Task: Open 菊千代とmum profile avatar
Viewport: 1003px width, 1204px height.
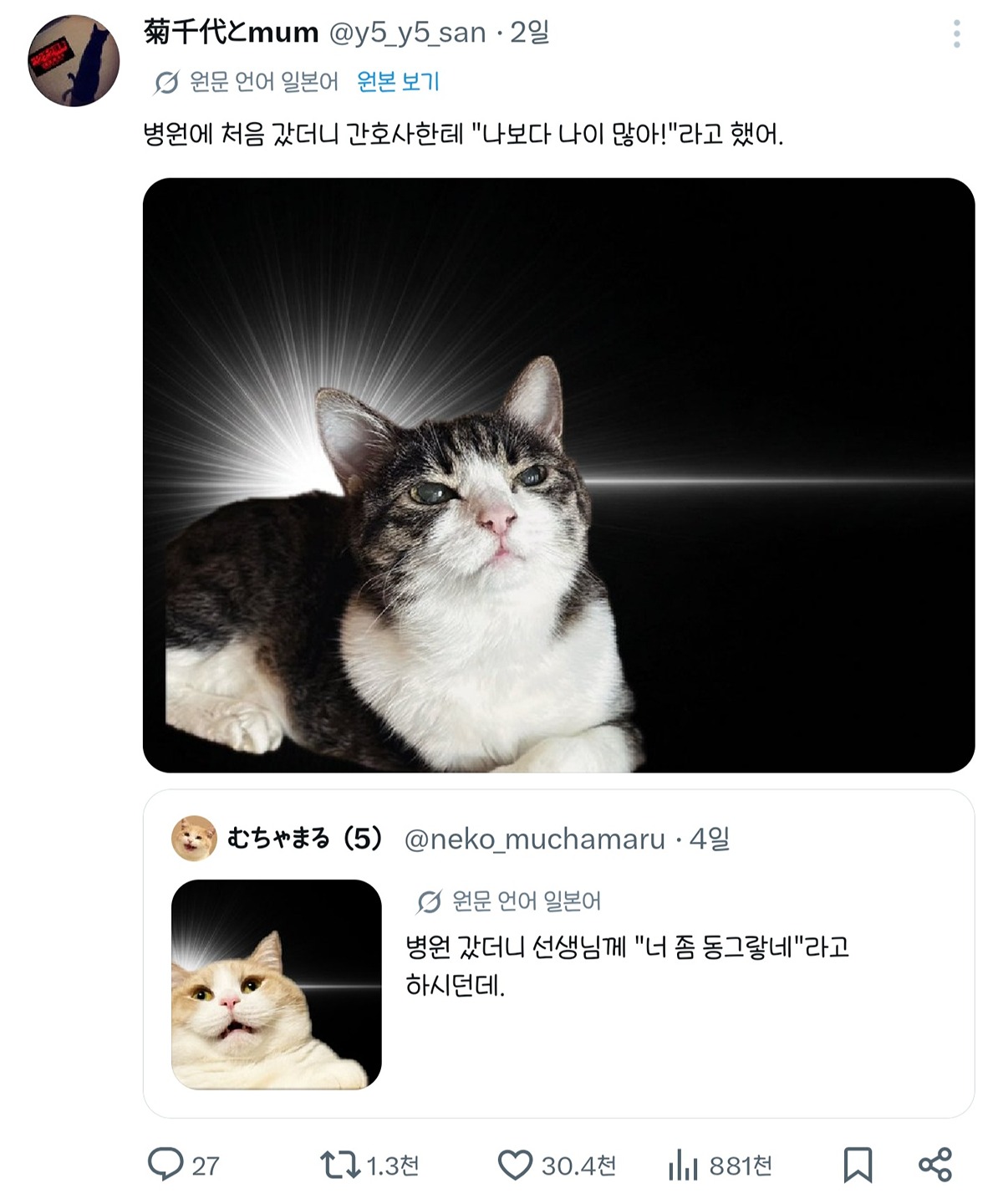Action: [x=74, y=60]
